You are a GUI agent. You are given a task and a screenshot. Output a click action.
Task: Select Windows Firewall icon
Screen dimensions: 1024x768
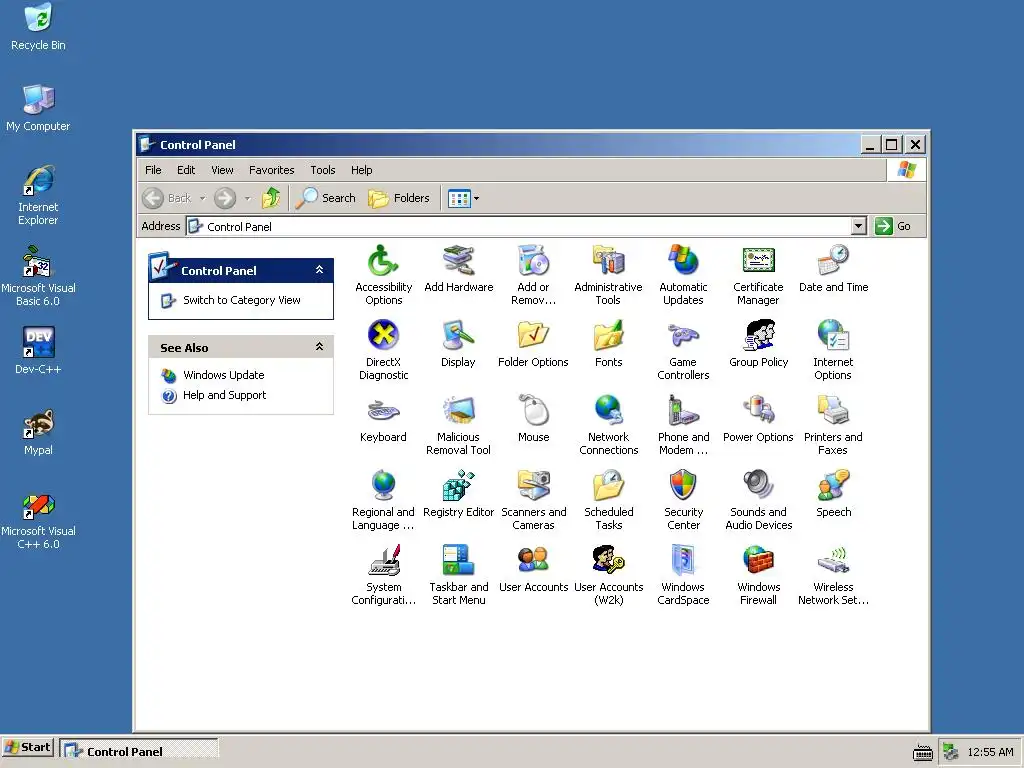click(758, 561)
